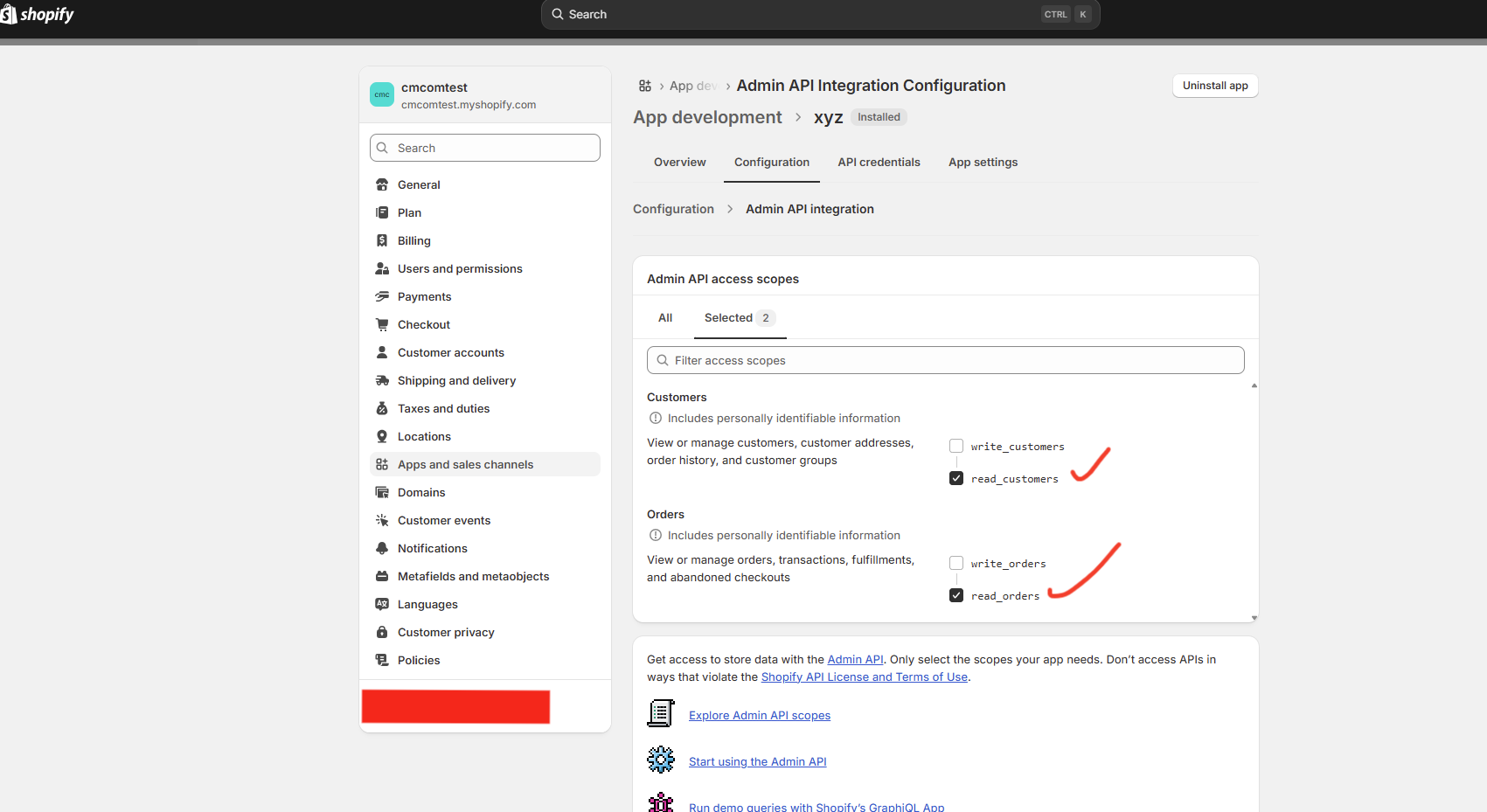The height and width of the screenshot is (812, 1487).
Task: Click the Uninstall app button
Action: (x=1215, y=85)
